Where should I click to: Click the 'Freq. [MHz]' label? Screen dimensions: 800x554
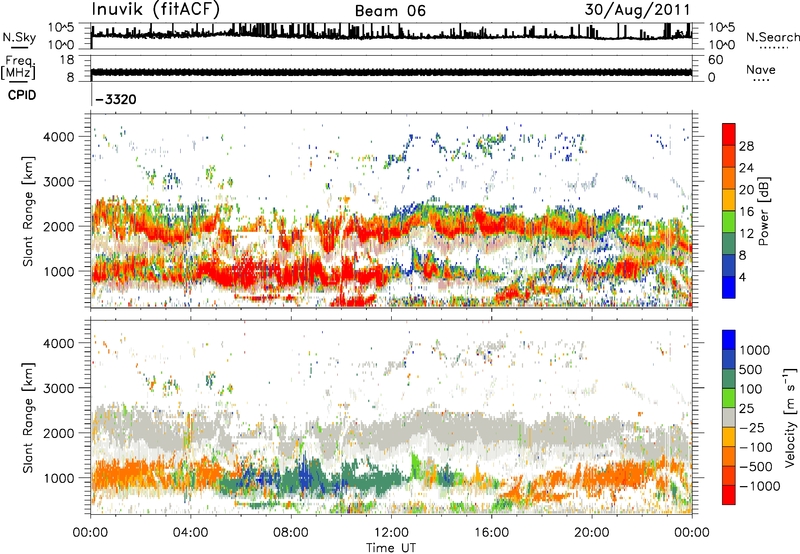[x=19, y=68]
